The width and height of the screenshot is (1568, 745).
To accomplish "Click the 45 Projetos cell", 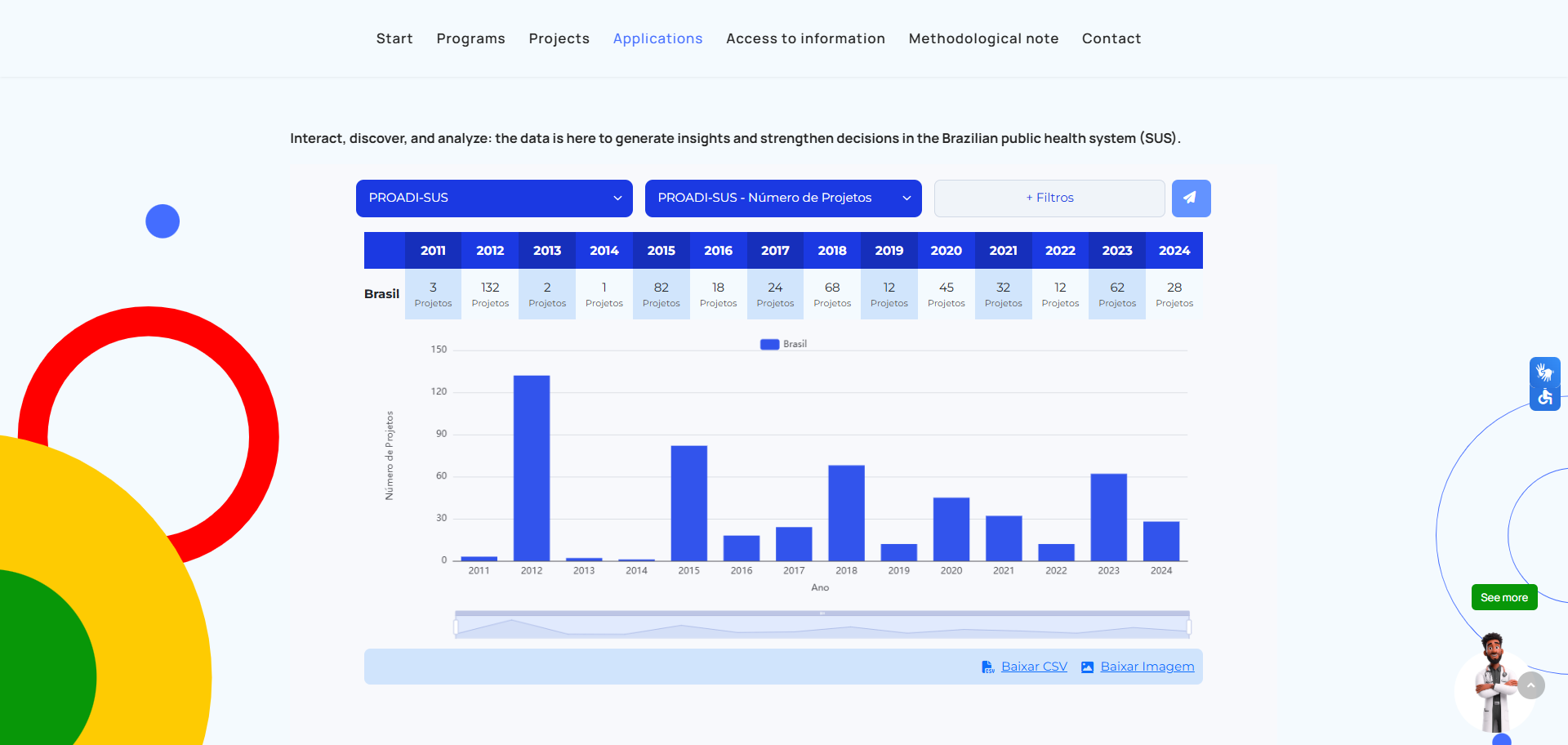I will [x=947, y=294].
